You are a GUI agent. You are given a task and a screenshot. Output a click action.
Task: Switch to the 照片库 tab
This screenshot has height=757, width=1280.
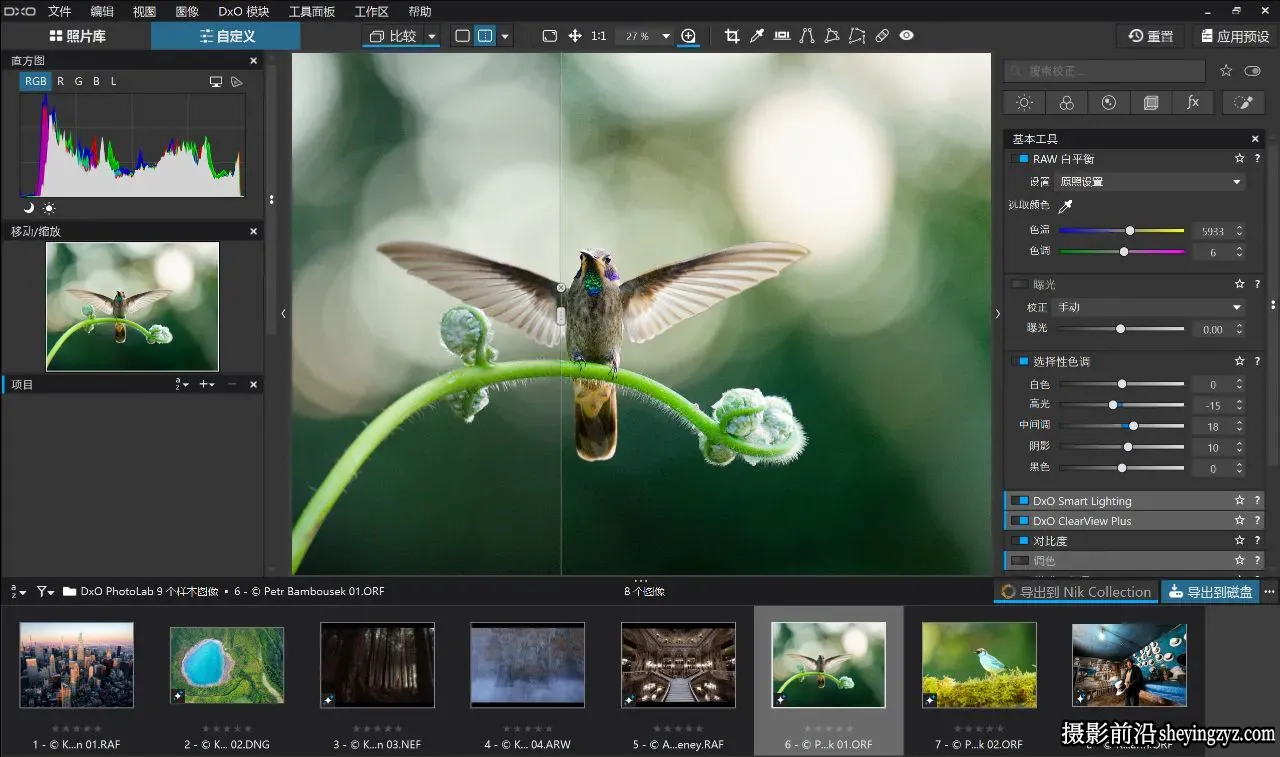(x=76, y=36)
